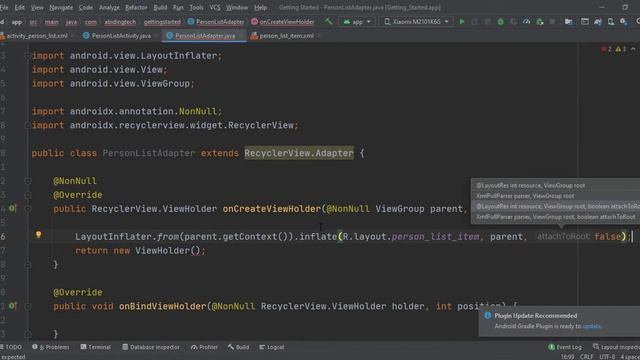Open the Layout Inspector tool window
This screenshot has width=640, height=360.
click(x=616, y=347)
